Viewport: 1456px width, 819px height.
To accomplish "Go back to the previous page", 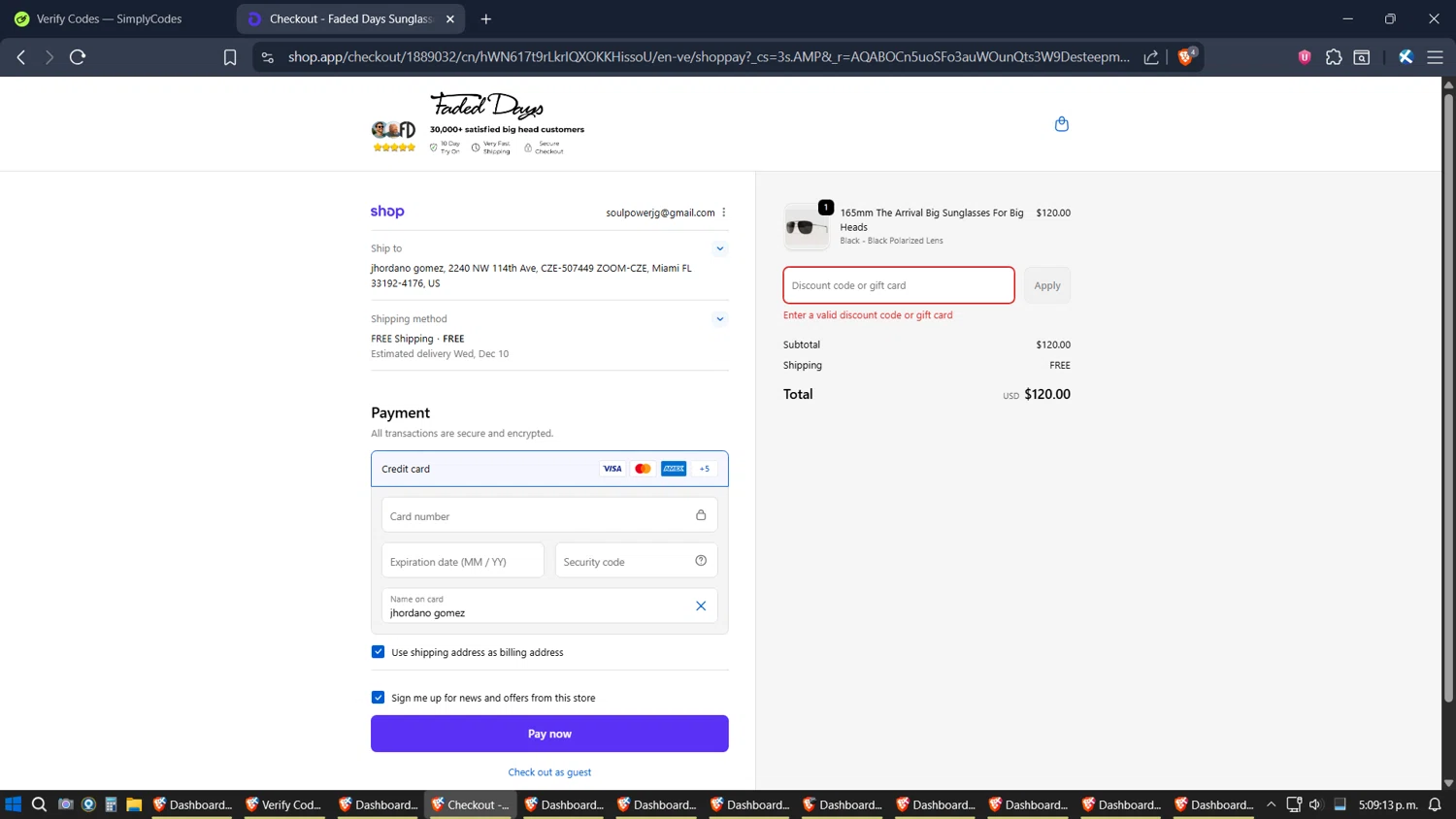I will coord(21,57).
